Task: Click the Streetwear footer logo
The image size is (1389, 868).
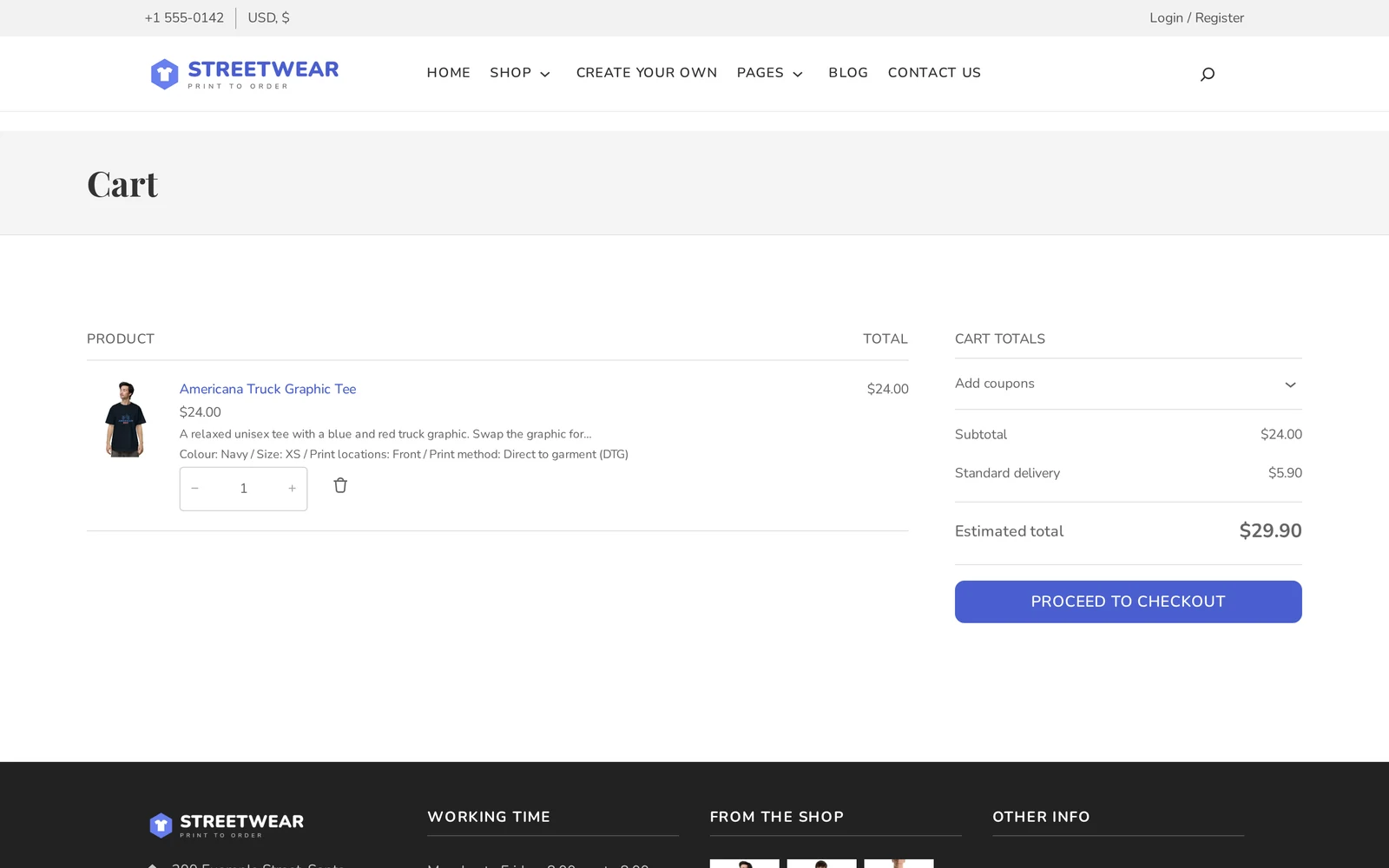Action: pos(227,825)
